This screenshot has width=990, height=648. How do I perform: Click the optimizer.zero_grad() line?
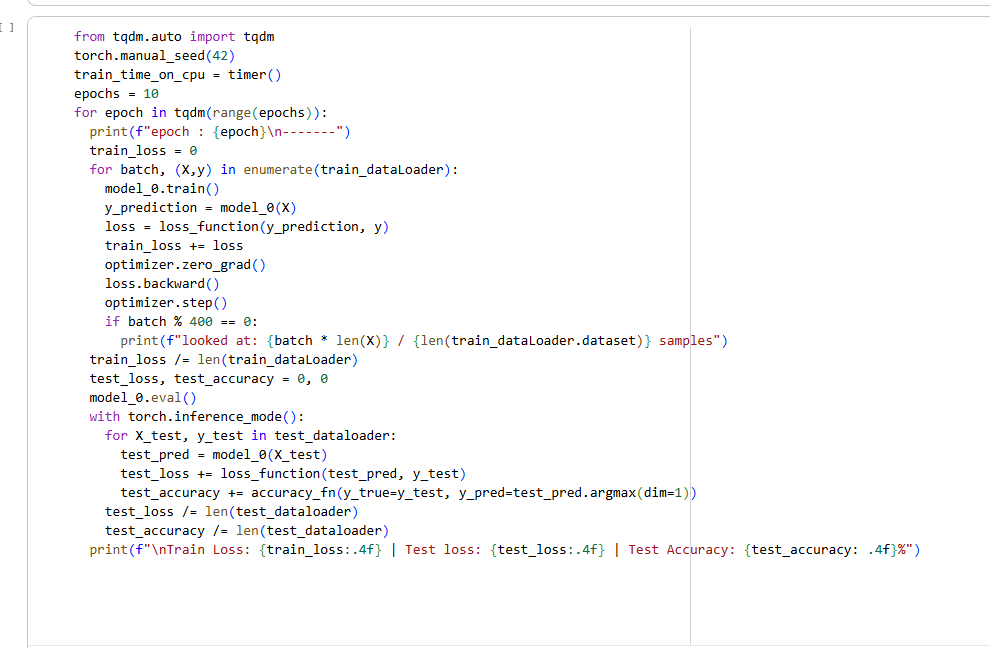tap(185, 265)
